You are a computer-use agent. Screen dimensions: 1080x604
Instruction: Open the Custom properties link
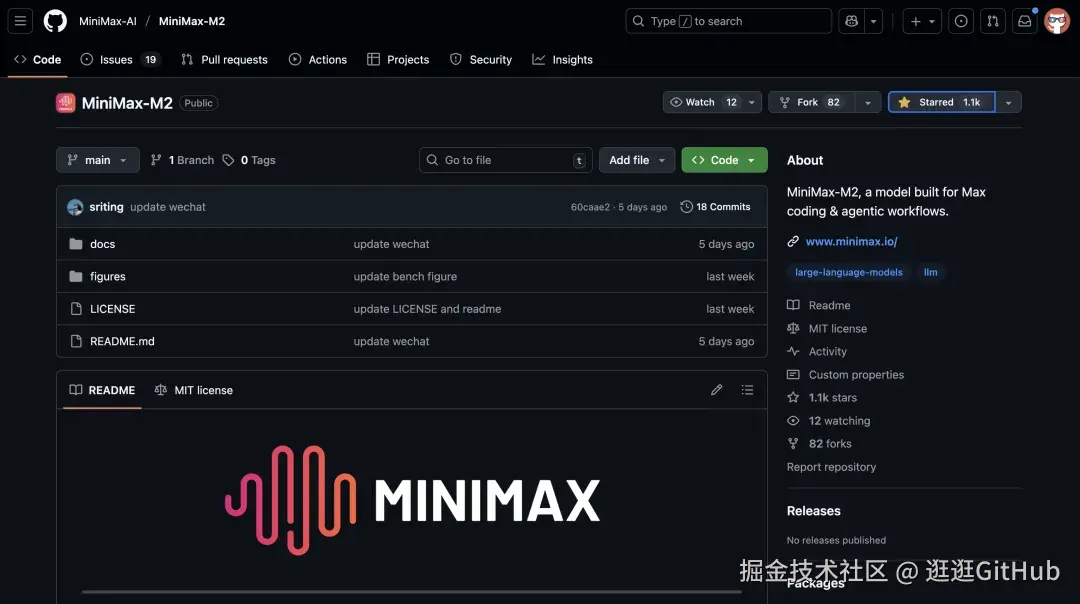point(846,375)
